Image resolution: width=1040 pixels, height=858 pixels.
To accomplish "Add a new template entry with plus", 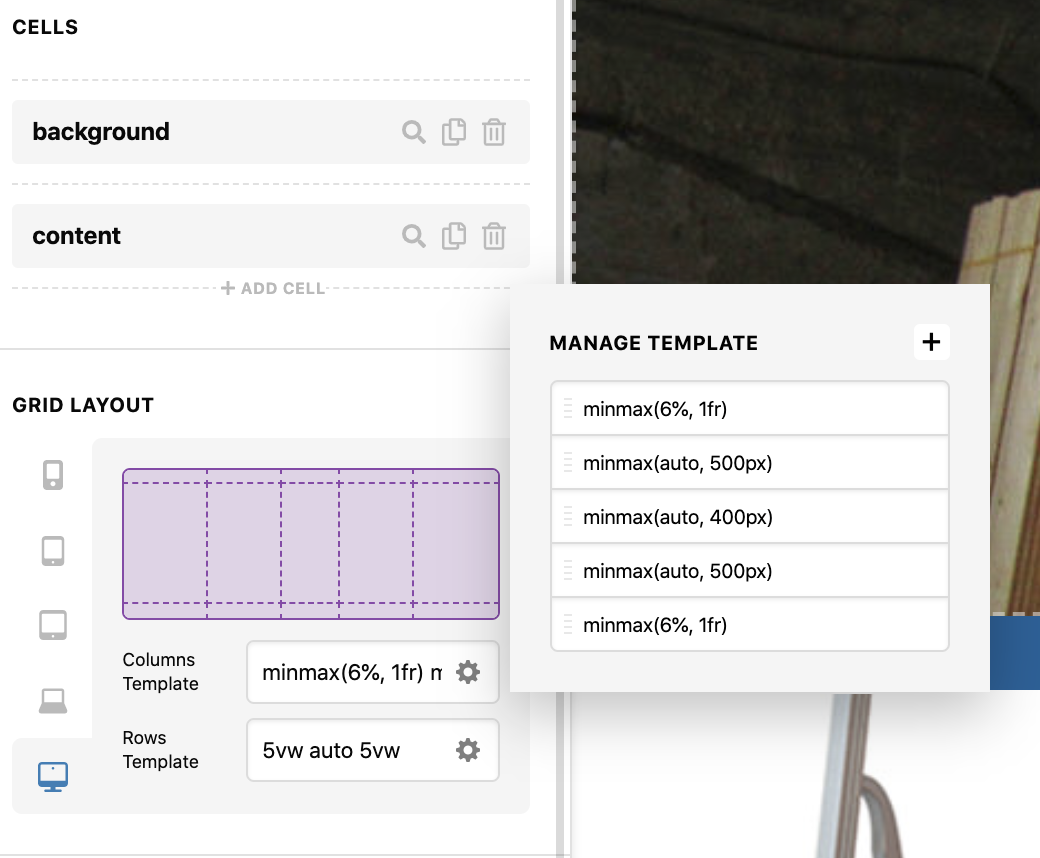I will pyautogui.click(x=931, y=342).
